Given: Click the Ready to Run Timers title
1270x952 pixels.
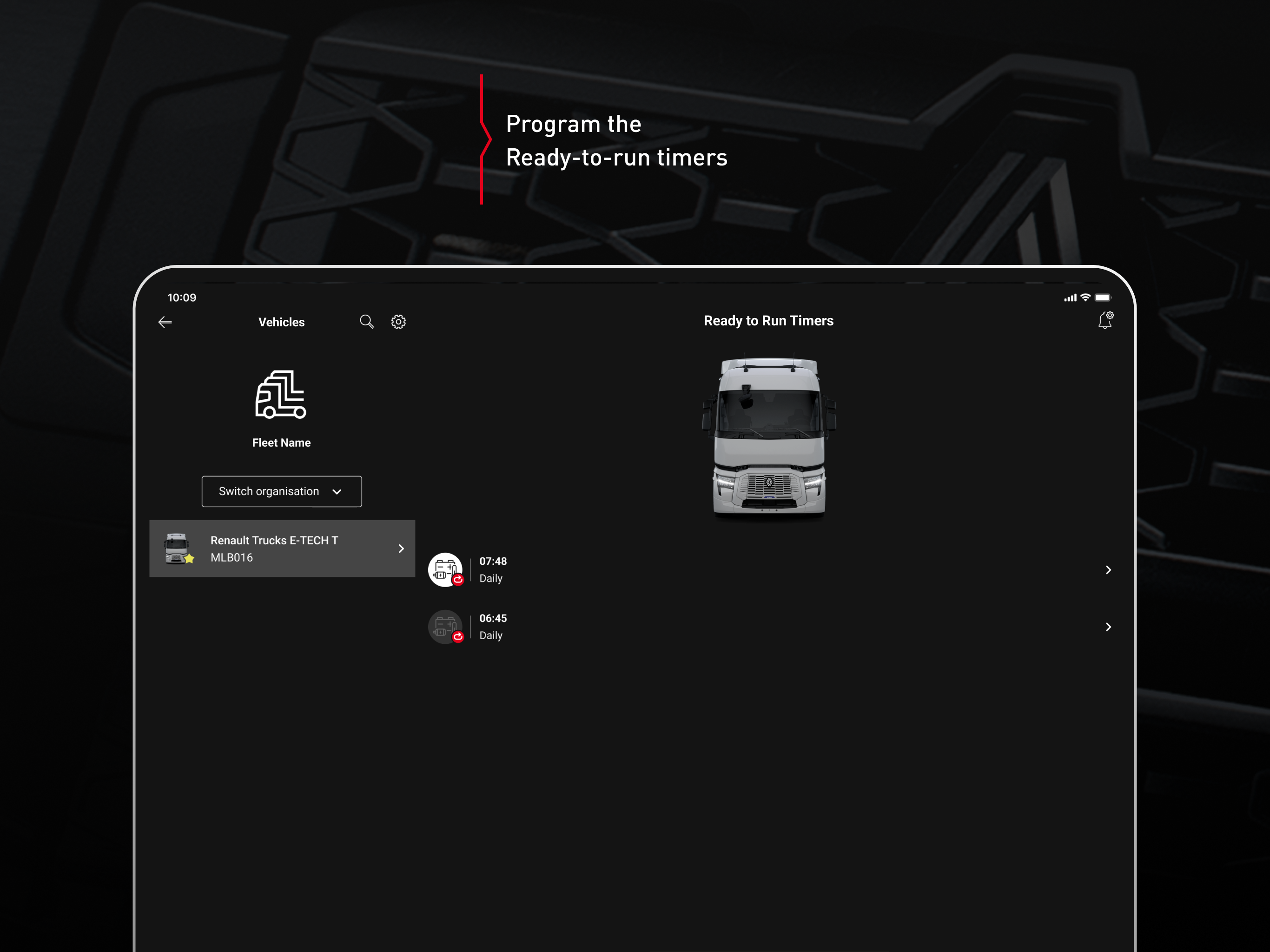Looking at the screenshot, I should [x=769, y=320].
